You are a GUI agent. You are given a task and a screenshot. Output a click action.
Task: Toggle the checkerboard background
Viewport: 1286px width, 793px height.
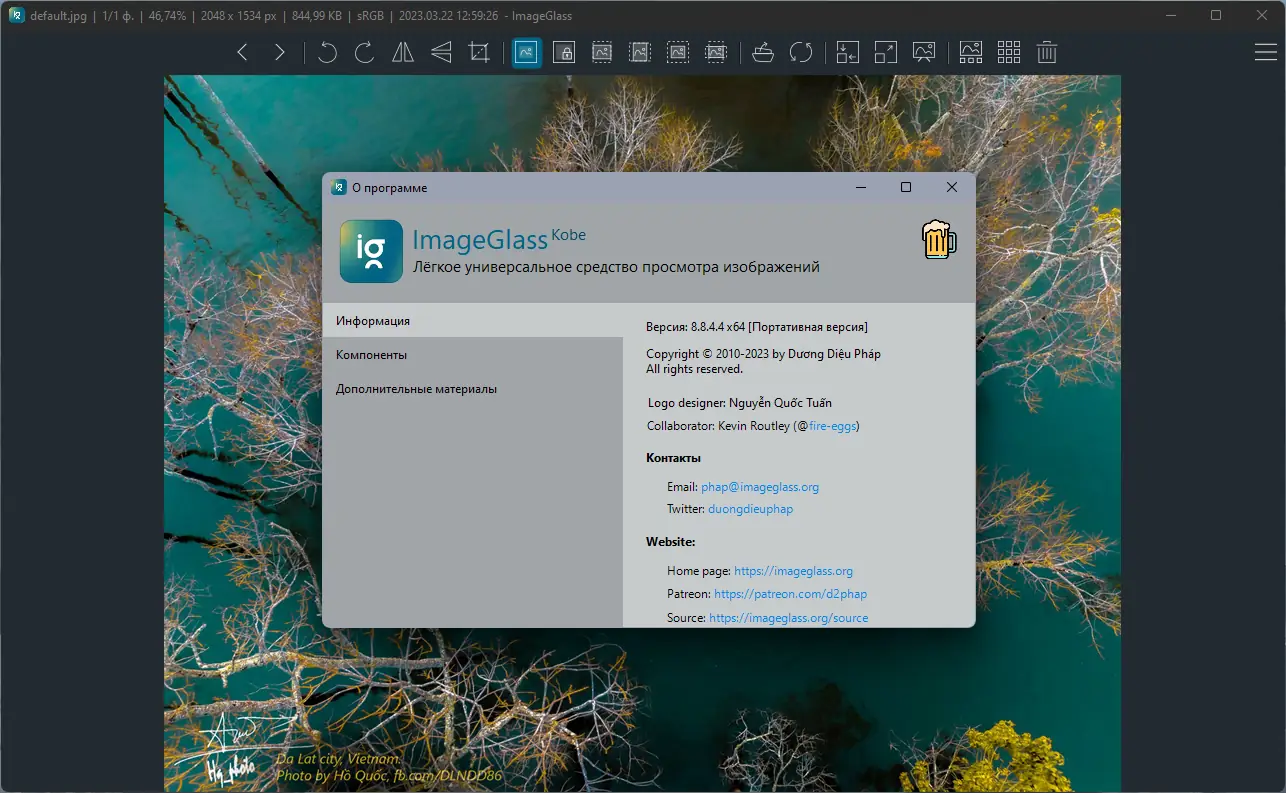point(1009,52)
